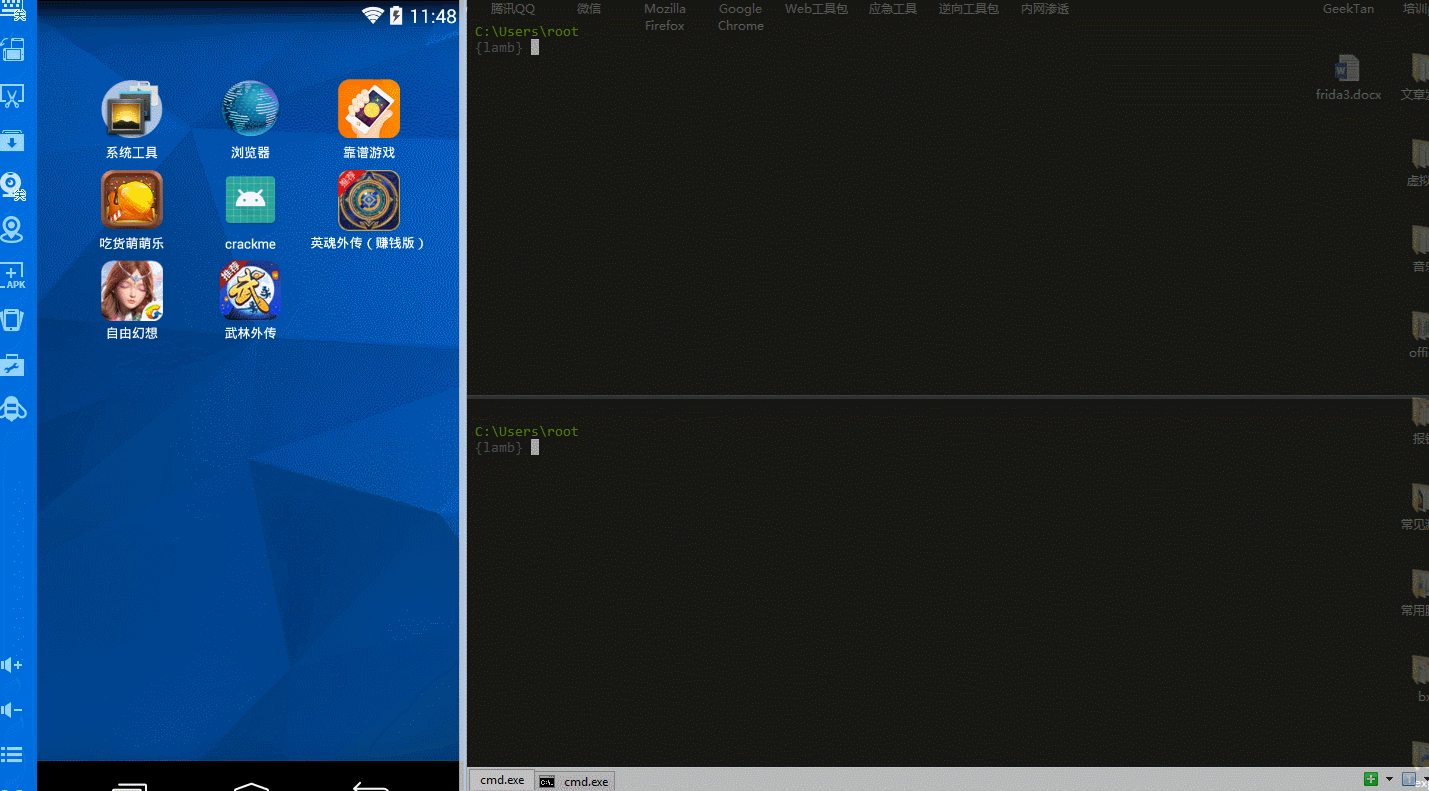Click the 腾讯QQ desktop label

pos(513,9)
